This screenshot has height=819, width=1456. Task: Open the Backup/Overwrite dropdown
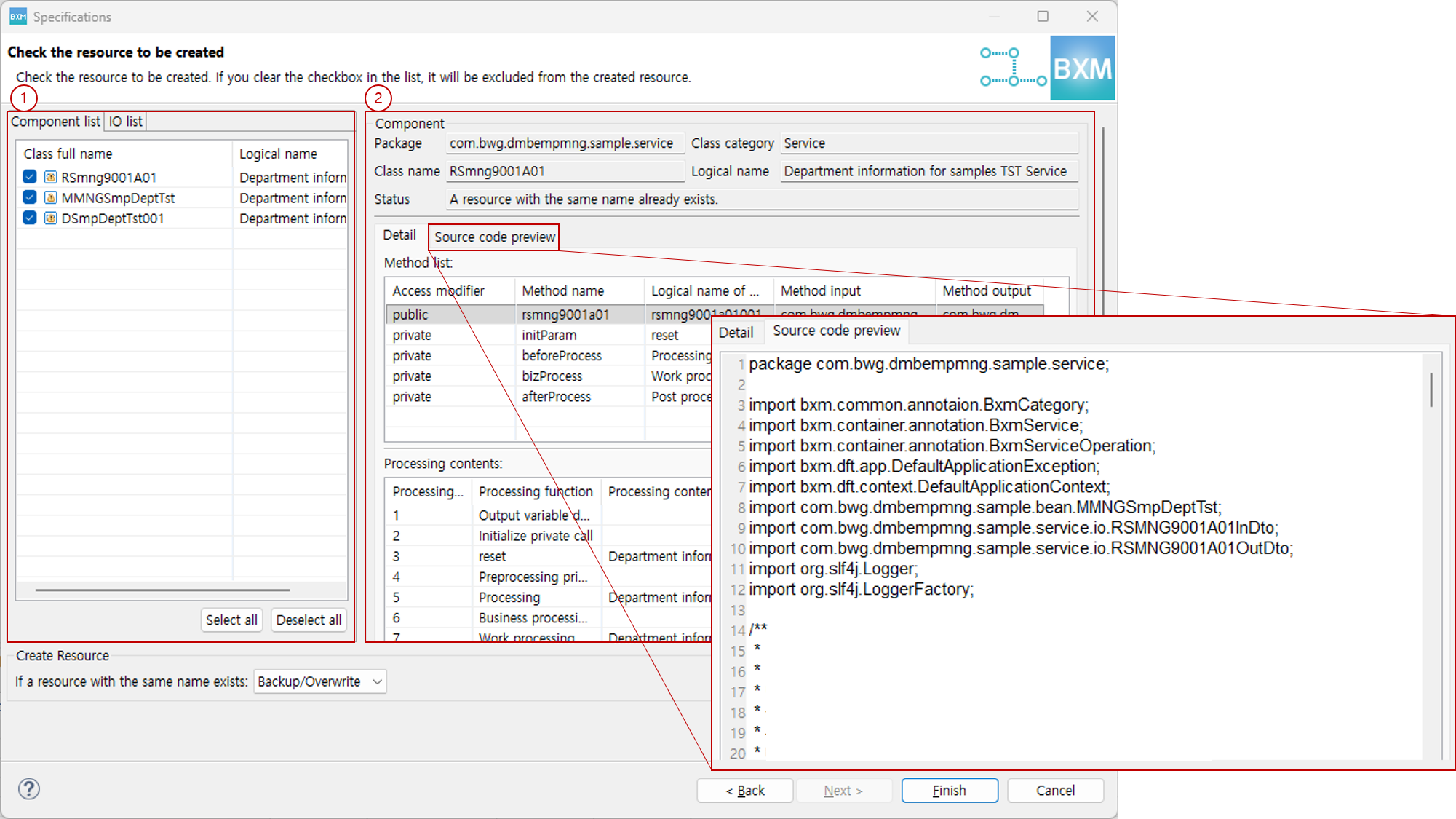click(x=376, y=681)
